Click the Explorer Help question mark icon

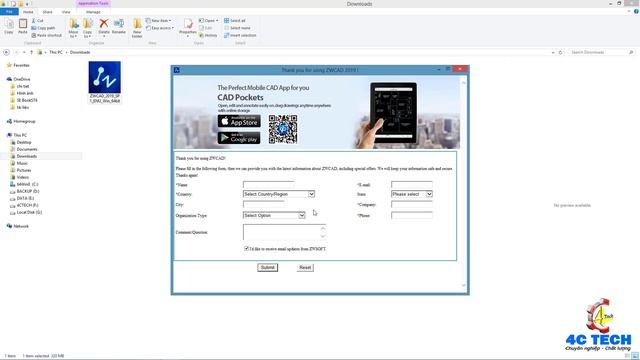point(636,11)
